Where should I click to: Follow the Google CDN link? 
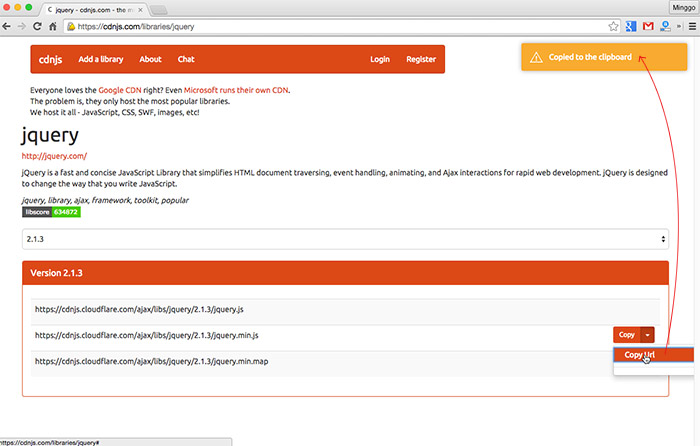[120, 90]
